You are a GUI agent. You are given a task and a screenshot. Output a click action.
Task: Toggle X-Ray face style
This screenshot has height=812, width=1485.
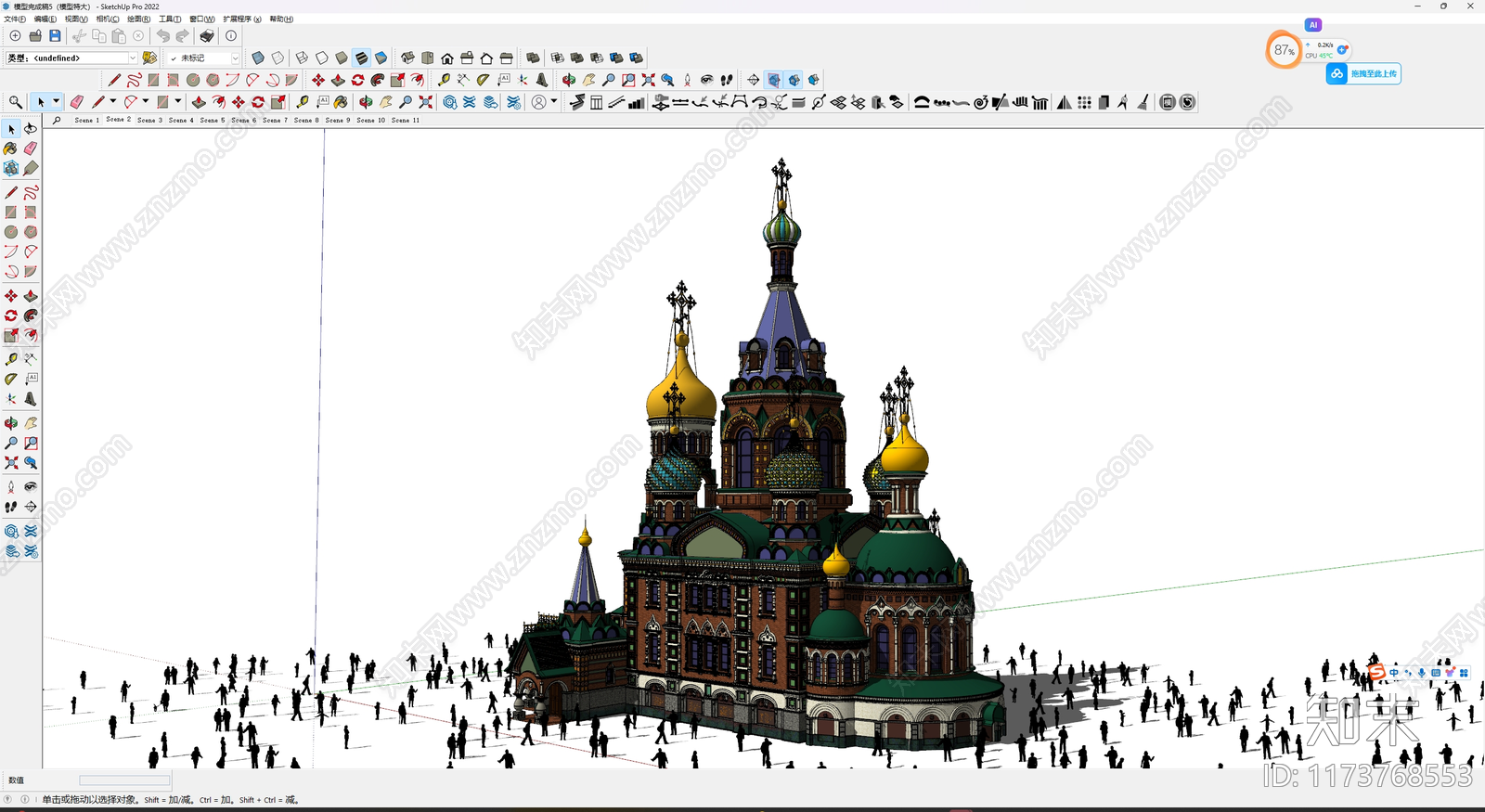(x=258, y=58)
